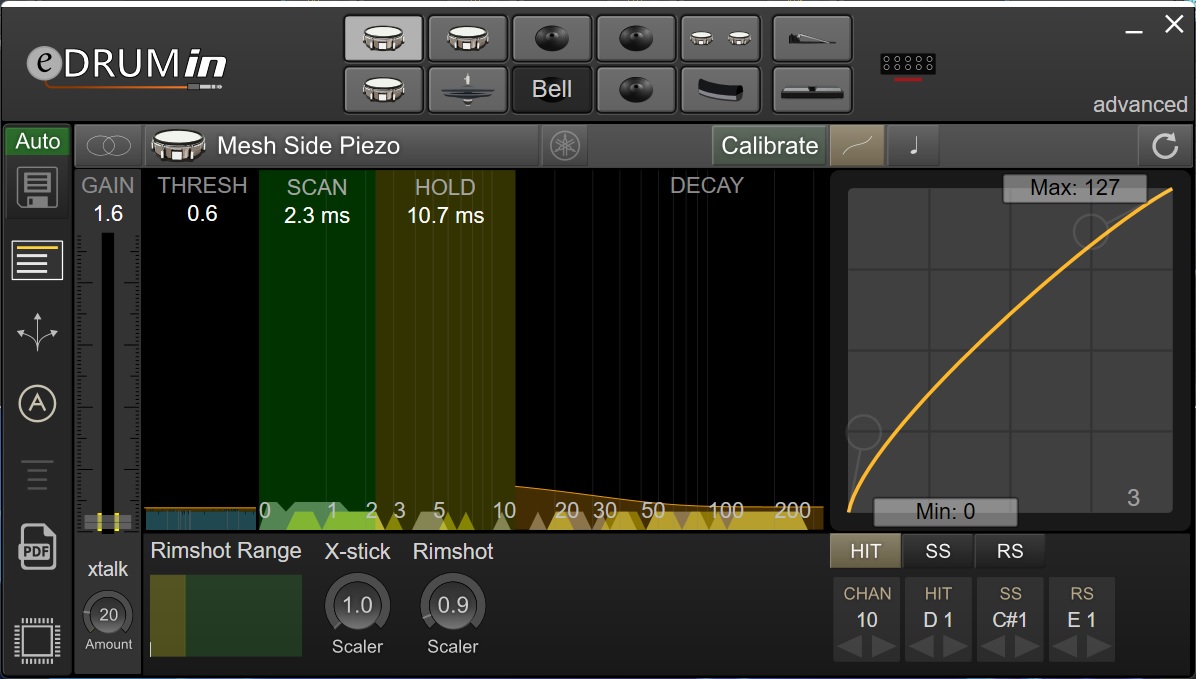Open the Mesh Side Piezo pad type selector
Viewport: 1196px width, 679px height.
342,146
